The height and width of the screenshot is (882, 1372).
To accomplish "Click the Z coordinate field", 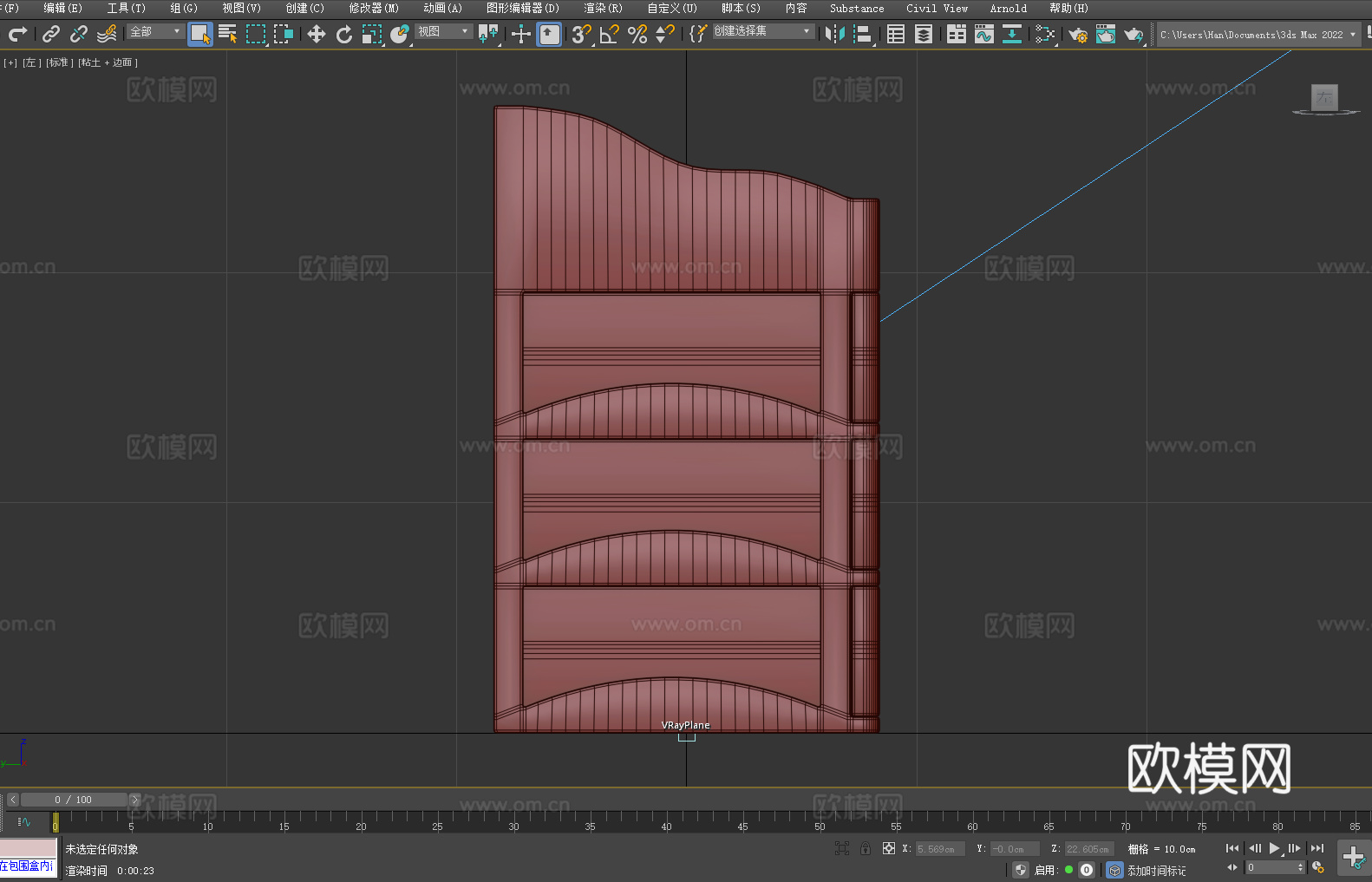I will pos(1089,849).
